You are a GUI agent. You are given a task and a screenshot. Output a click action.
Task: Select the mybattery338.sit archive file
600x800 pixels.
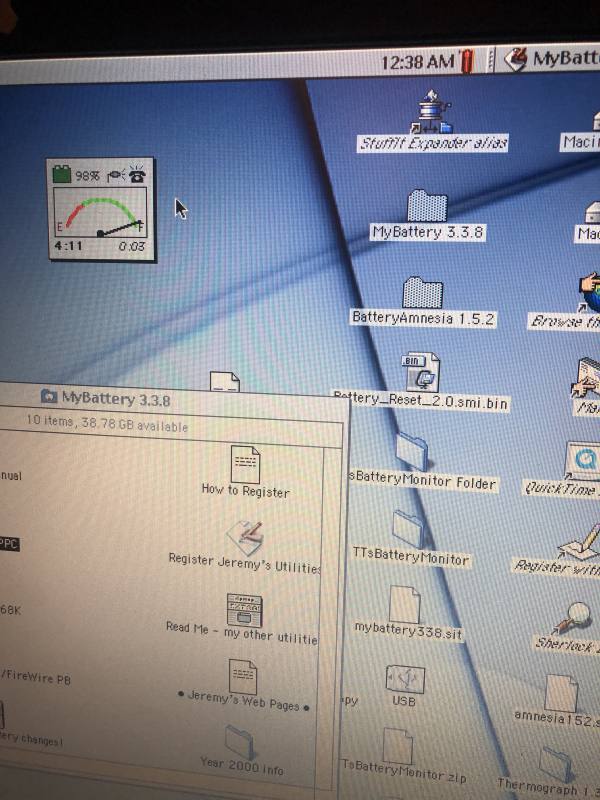[x=405, y=604]
